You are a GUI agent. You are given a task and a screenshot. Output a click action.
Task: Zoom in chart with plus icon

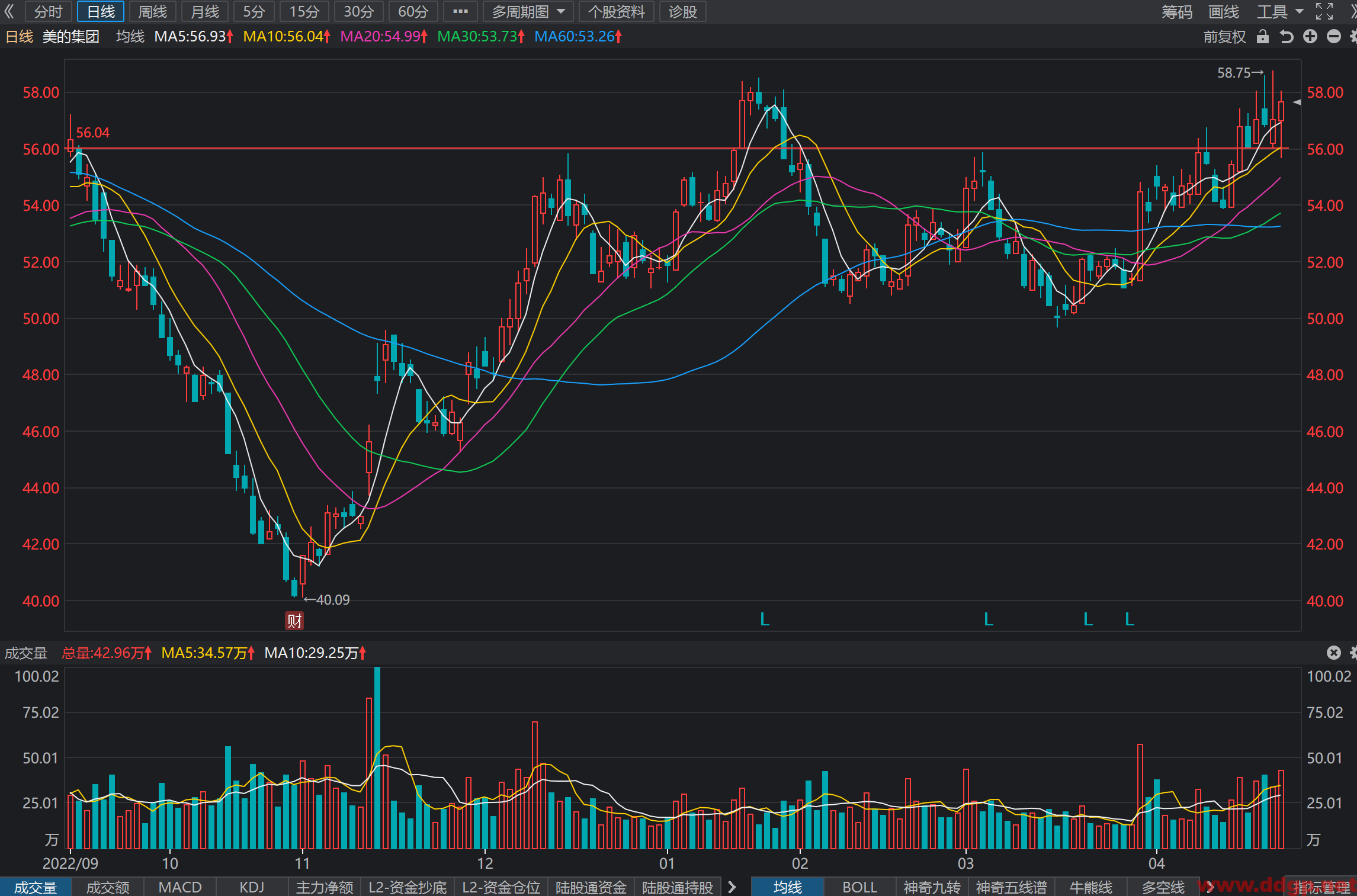1310,37
